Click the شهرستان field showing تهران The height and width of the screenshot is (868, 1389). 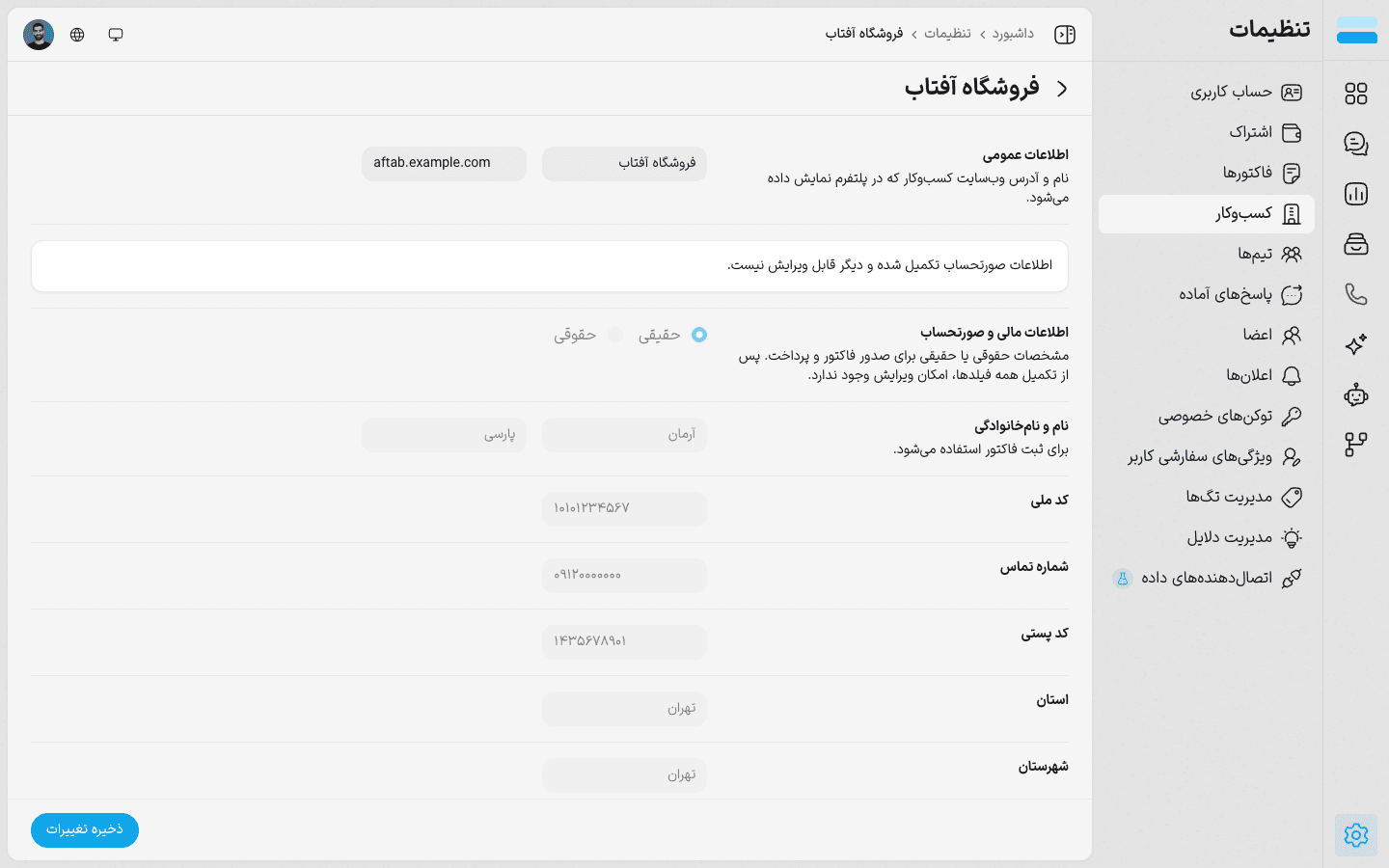click(x=624, y=775)
